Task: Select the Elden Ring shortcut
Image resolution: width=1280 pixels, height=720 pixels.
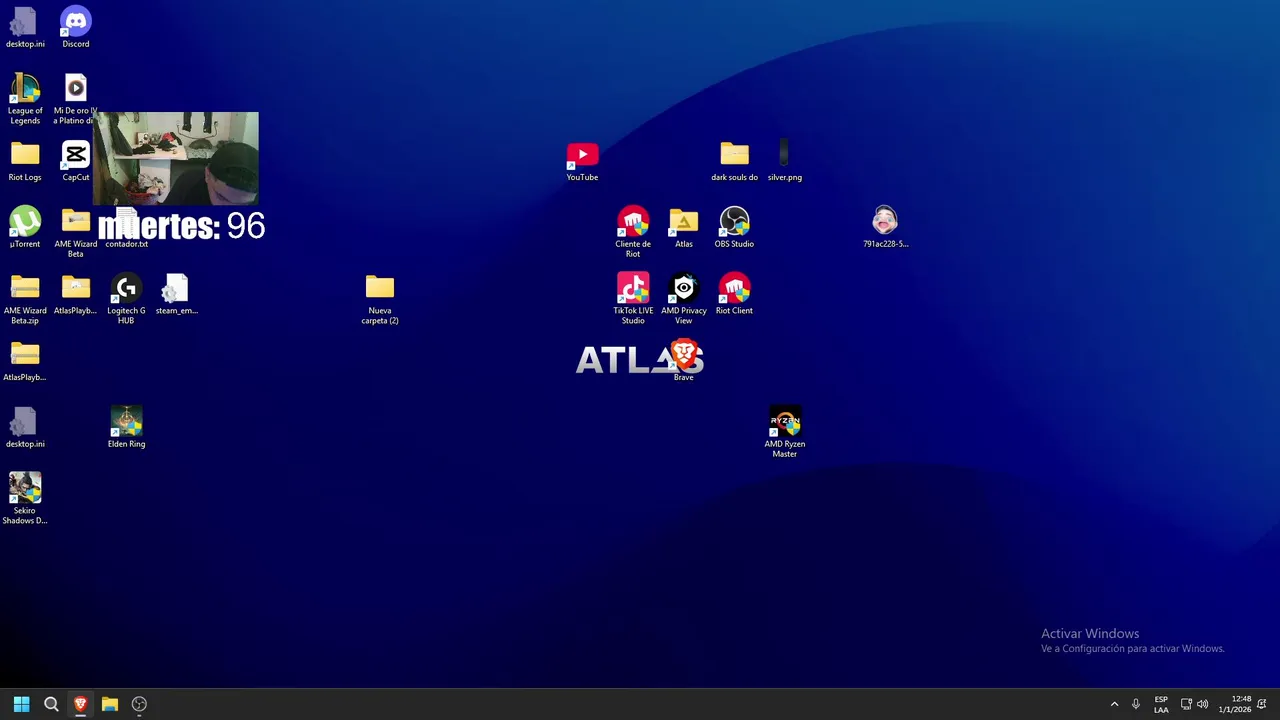Action: 126,427
